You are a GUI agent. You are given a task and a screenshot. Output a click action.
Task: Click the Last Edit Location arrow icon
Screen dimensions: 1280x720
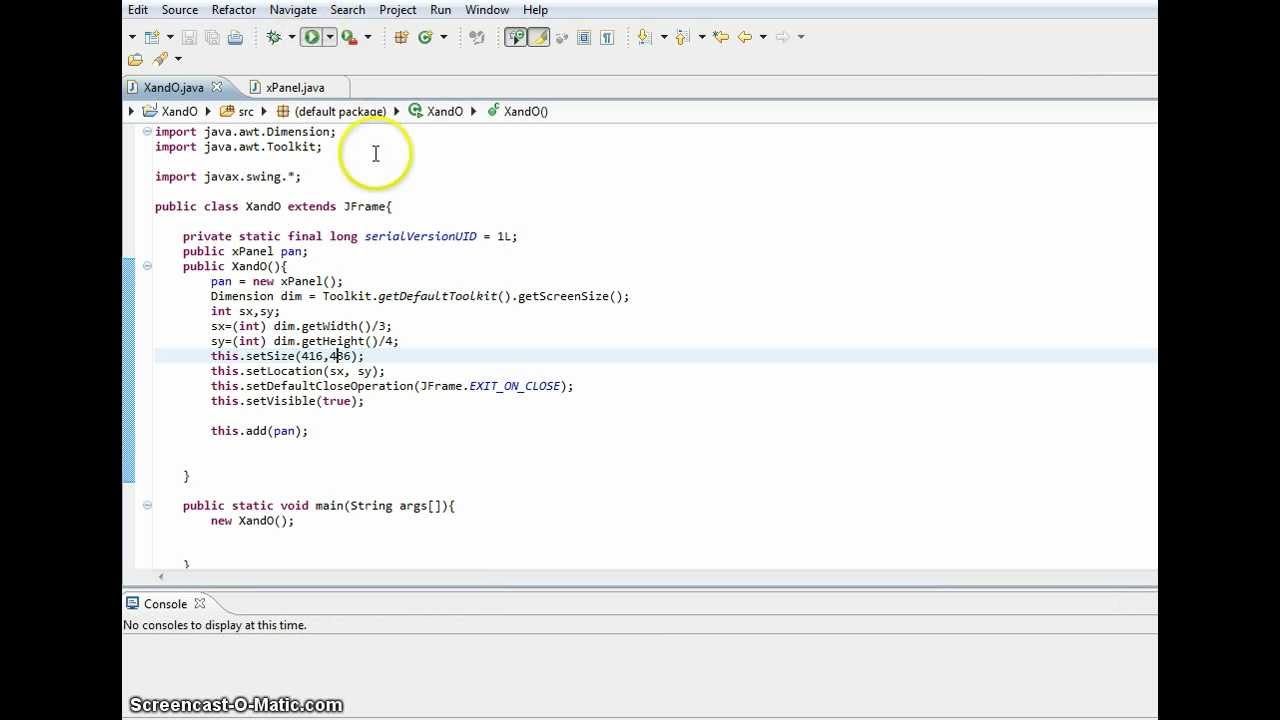[720, 37]
